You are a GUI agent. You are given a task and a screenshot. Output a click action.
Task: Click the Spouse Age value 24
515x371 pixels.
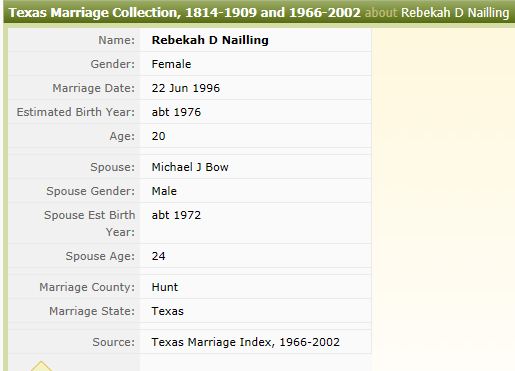(x=158, y=256)
